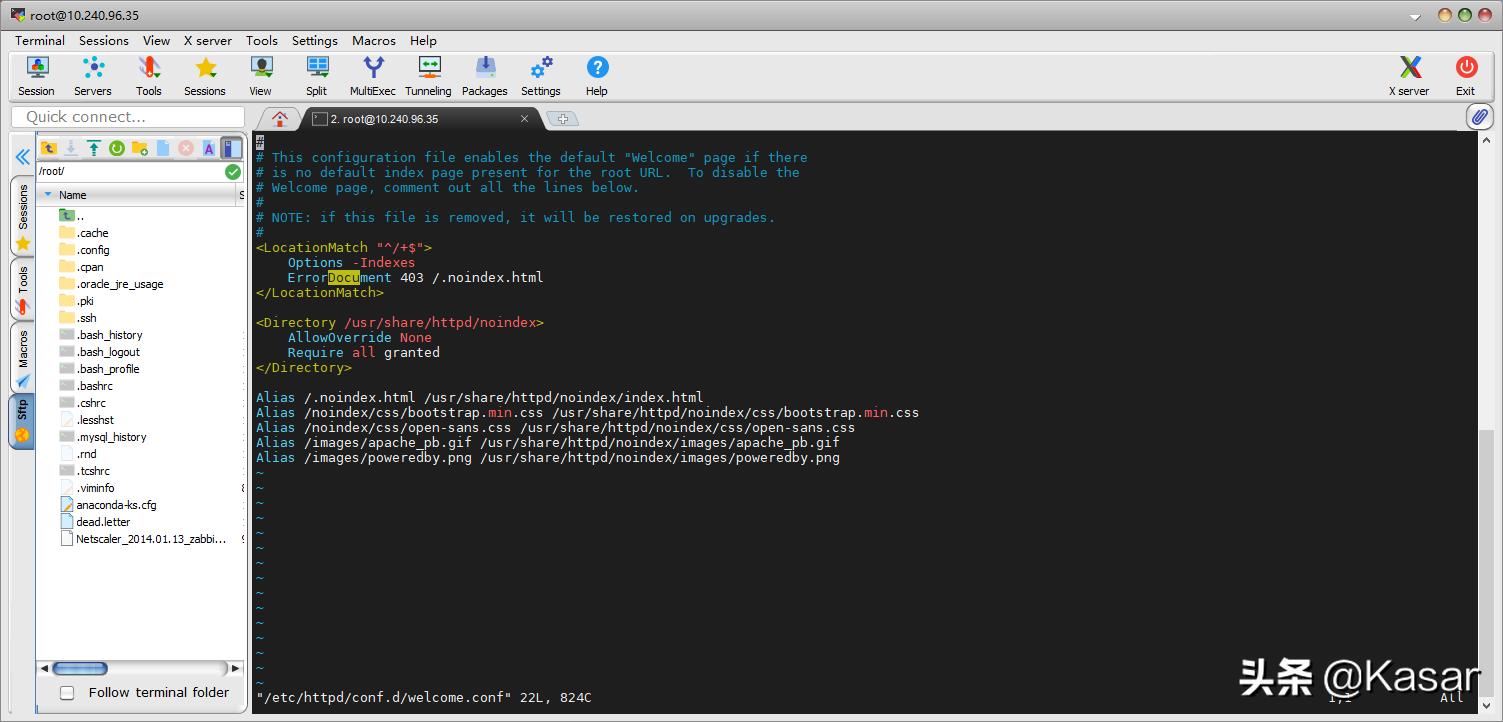This screenshot has height=722, width=1503.
Task: Create new folder via SFTP toolbar icon
Action: pyautogui.click(x=140, y=148)
